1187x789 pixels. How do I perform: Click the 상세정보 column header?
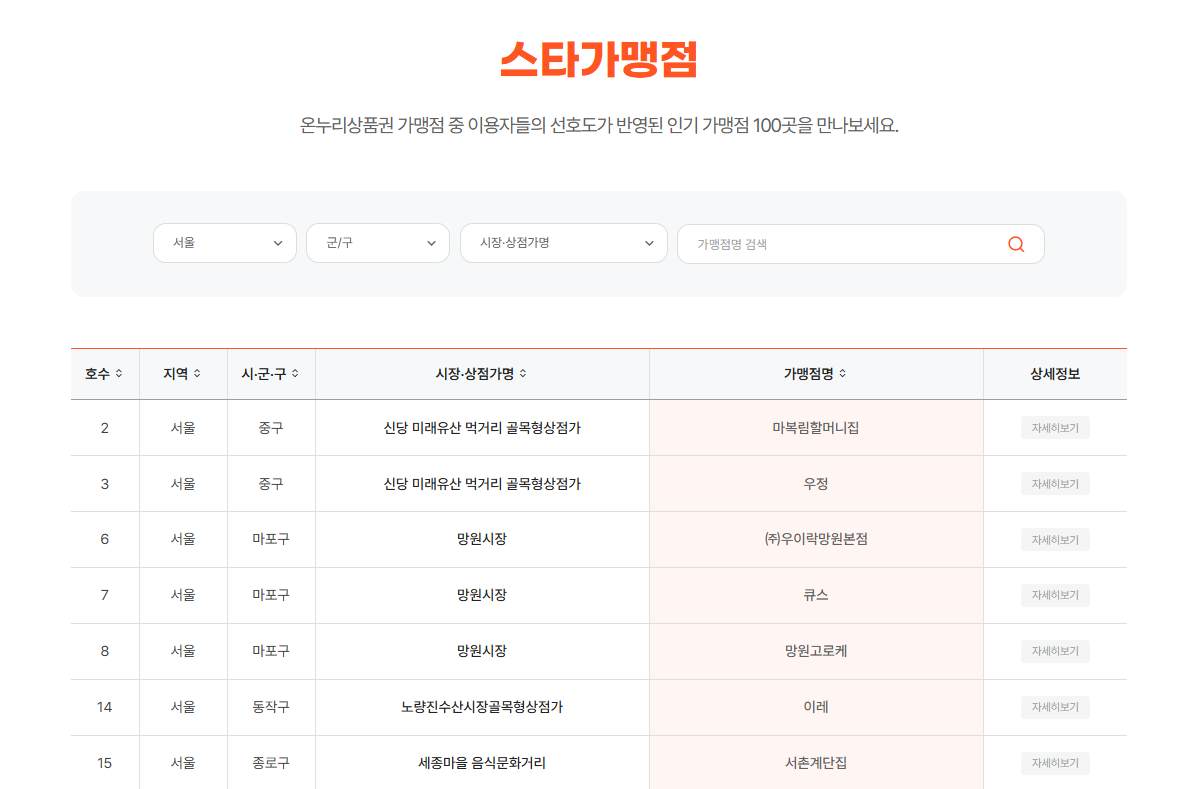pos(1055,373)
